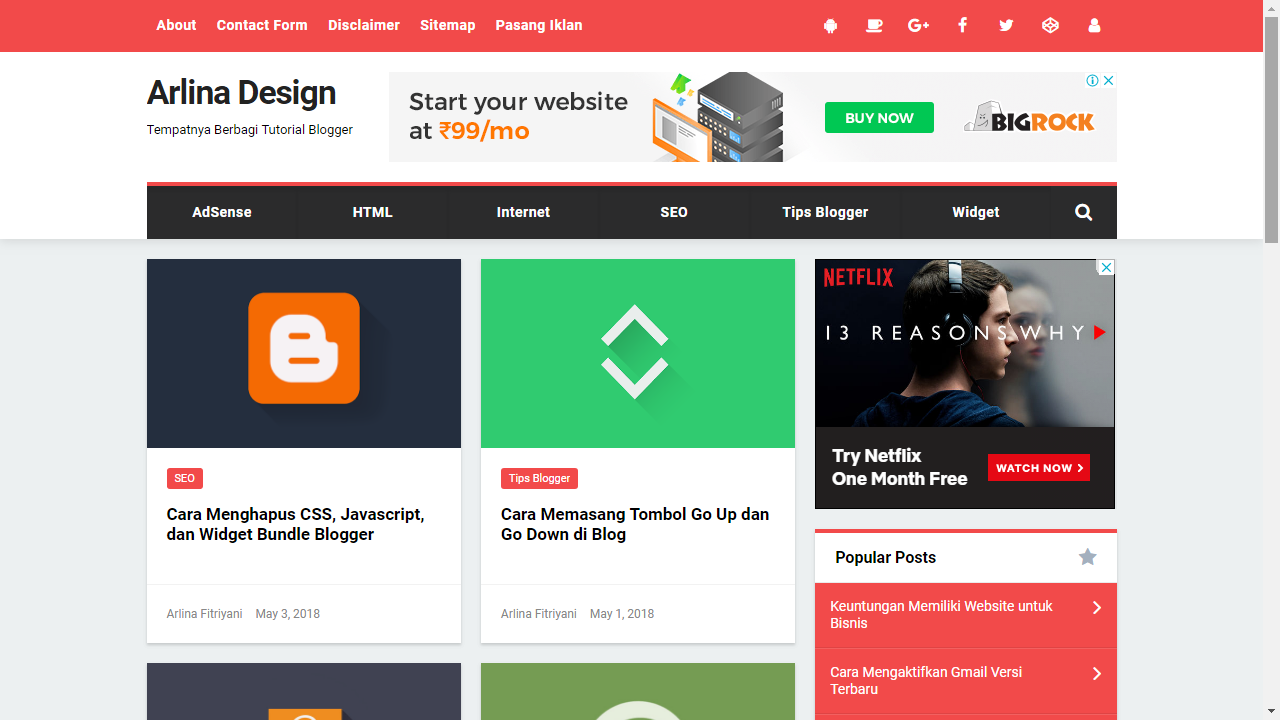The height and width of the screenshot is (720, 1280).
Task: Open Pasang Iklan page
Action: click(x=539, y=25)
